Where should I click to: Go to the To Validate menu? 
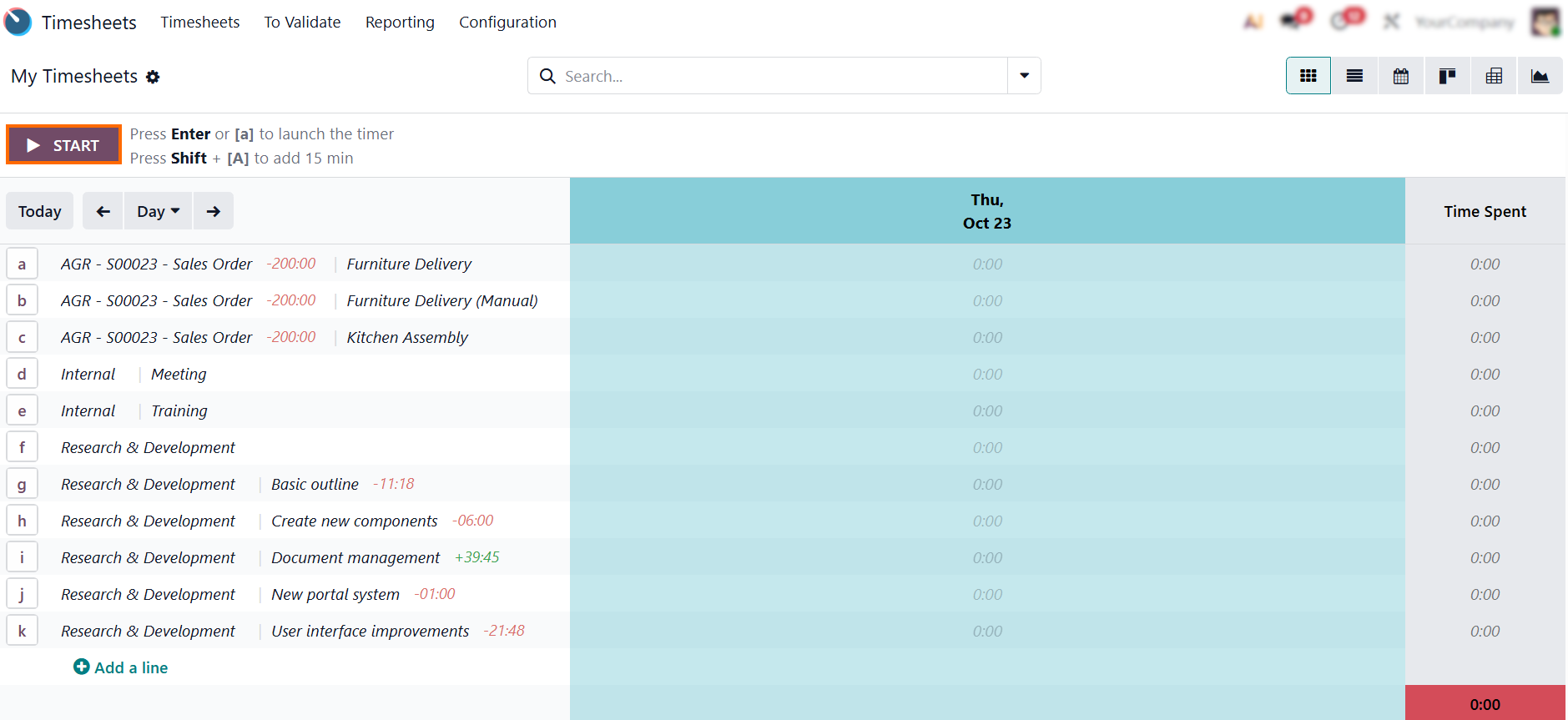pos(302,23)
